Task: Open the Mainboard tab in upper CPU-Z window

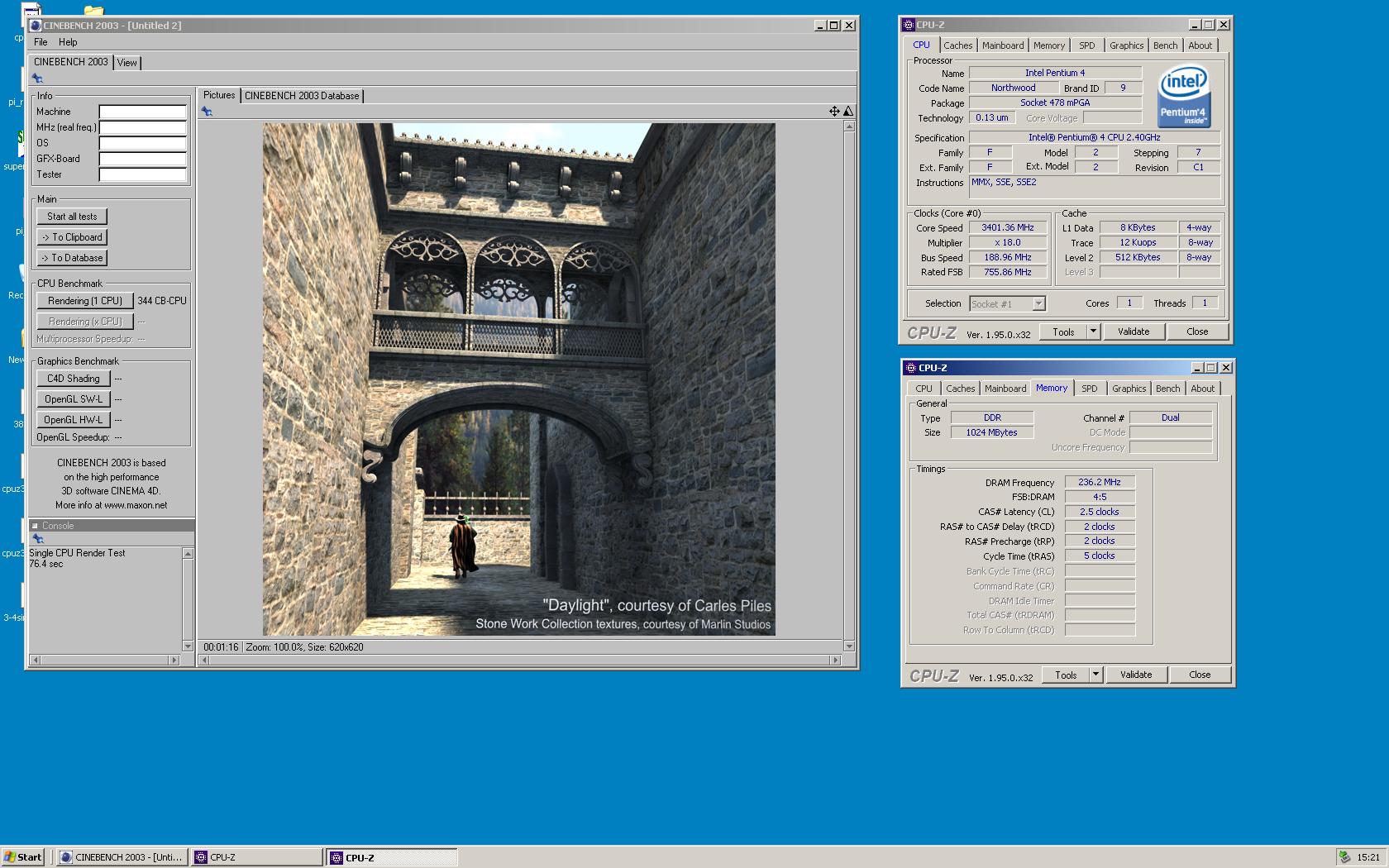Action: pos(1003,45)
